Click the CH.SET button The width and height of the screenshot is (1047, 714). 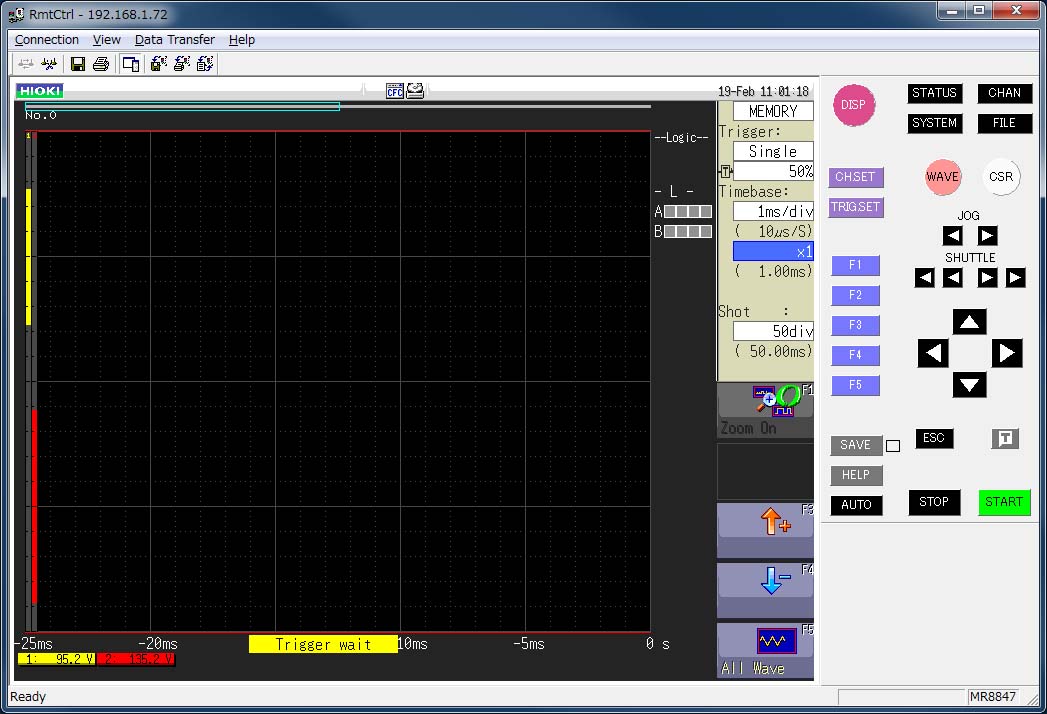click(855, 177)
